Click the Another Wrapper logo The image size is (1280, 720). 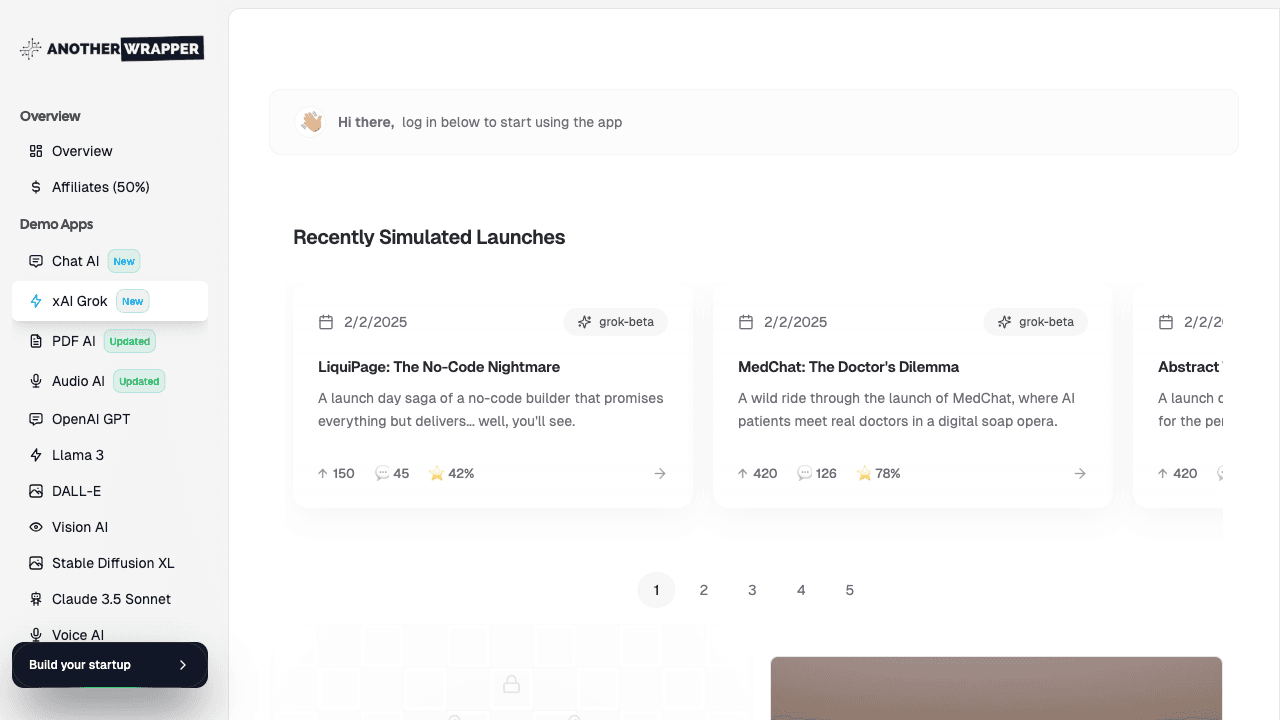(112, 48)
